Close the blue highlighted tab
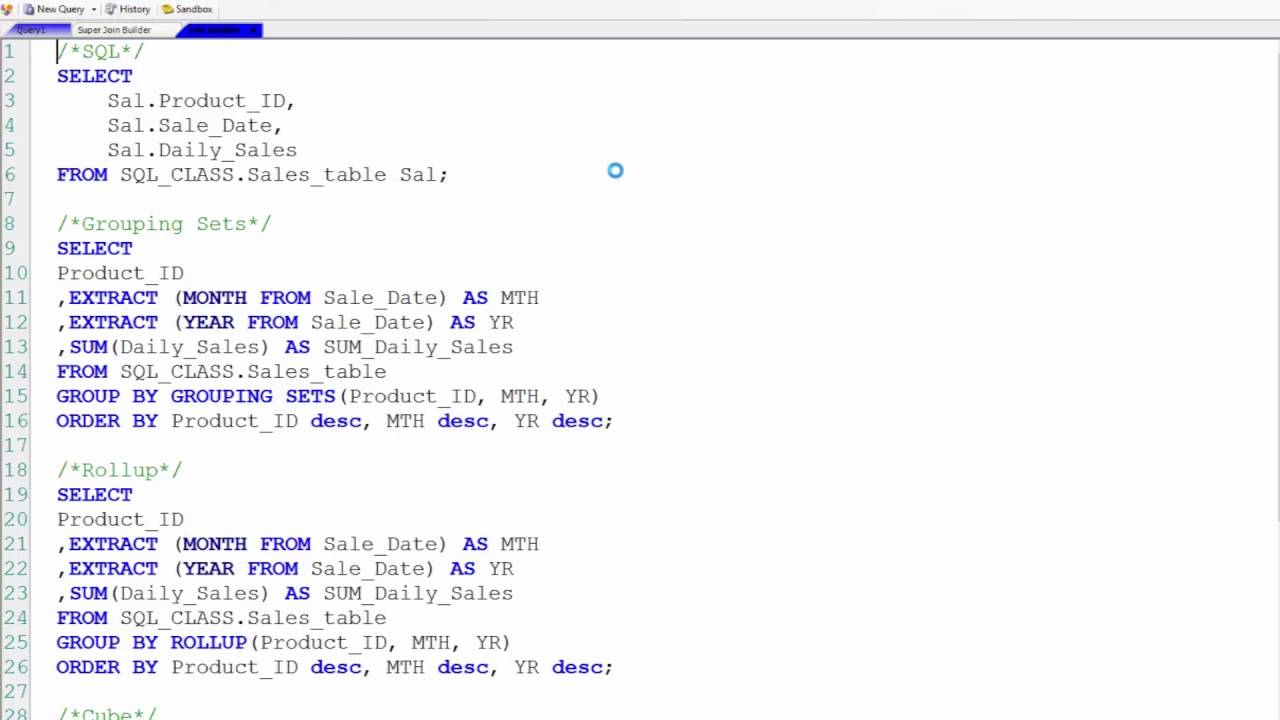Viewport: 1280px width, 720px height. [254, 30]
